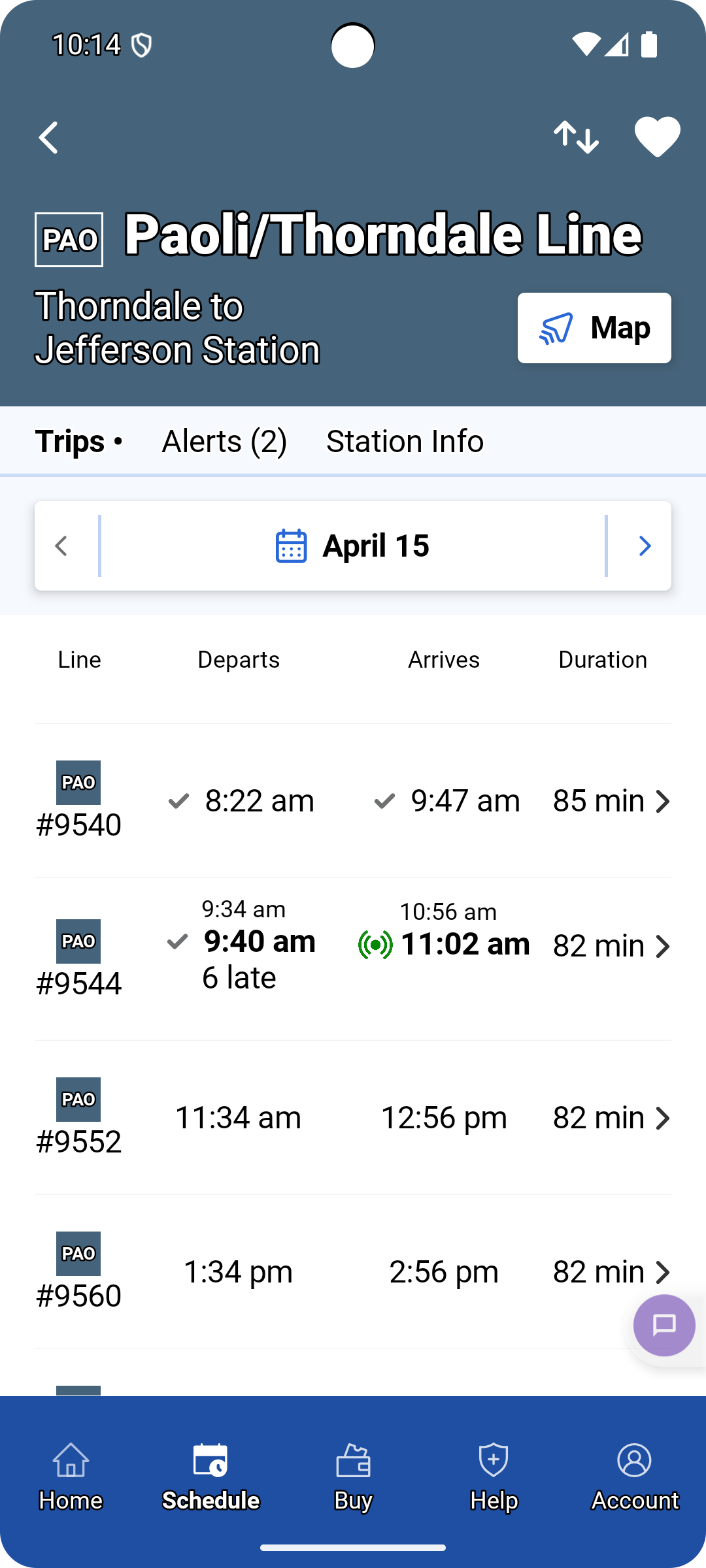706x1568 pixels.
Task: Advance to next day arrow
Action: coord(644,546)
